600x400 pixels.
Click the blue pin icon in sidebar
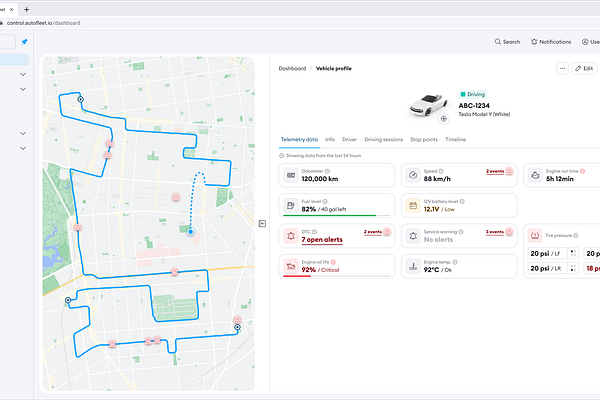[24, 42]
